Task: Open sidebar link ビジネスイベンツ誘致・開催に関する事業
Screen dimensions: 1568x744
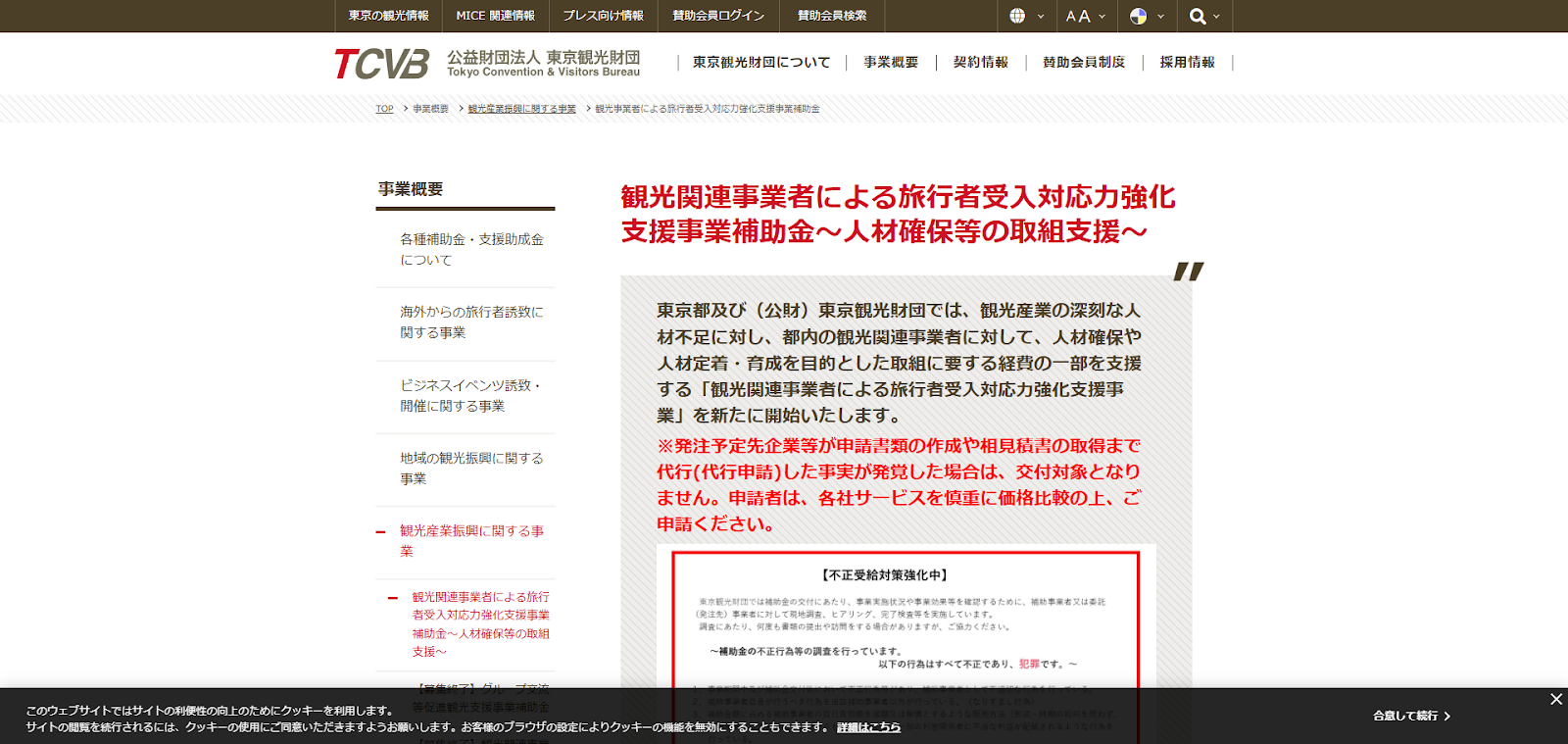Action: point(470,396)
